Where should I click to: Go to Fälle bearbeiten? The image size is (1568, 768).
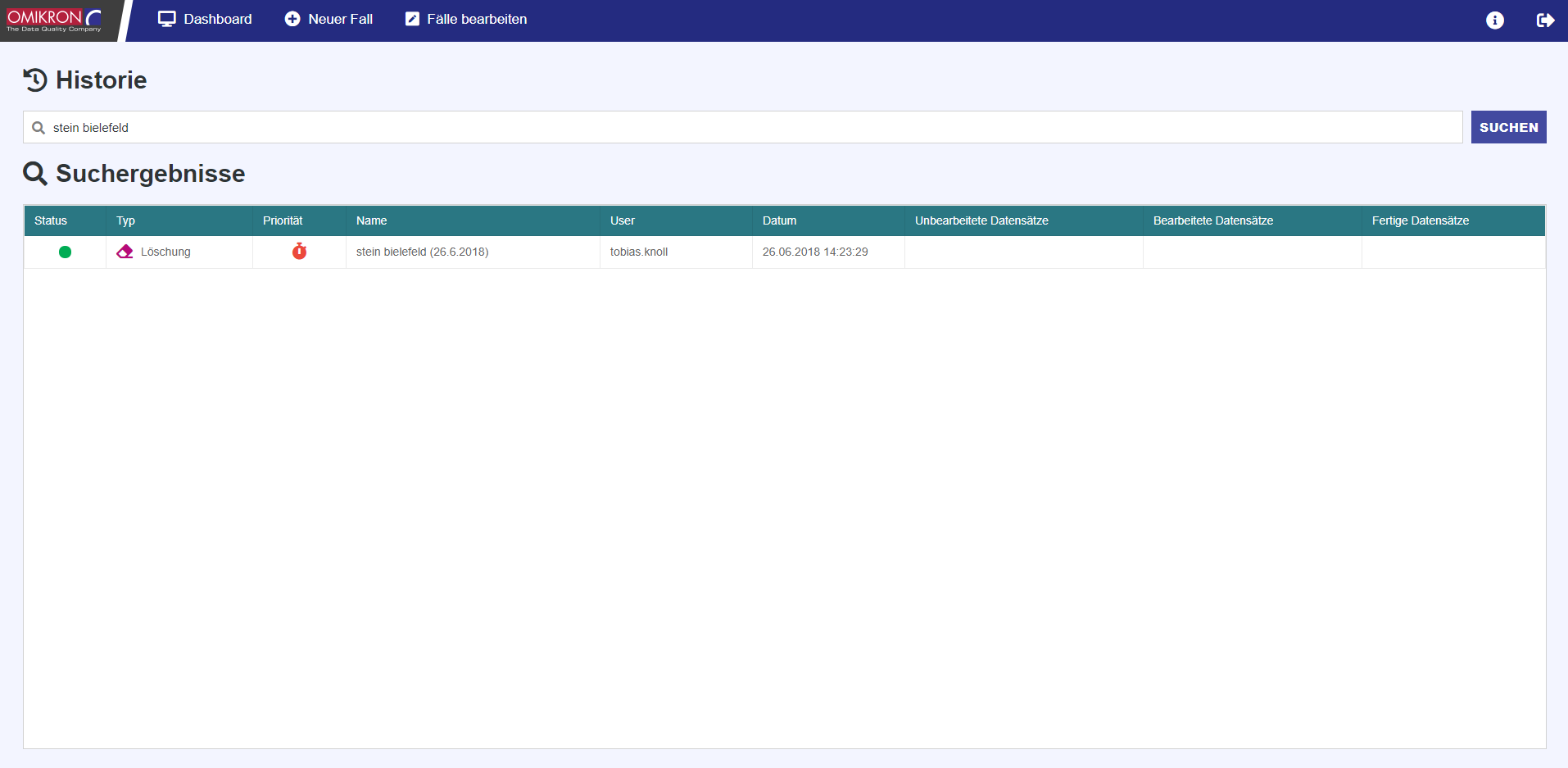click(466, 19)
